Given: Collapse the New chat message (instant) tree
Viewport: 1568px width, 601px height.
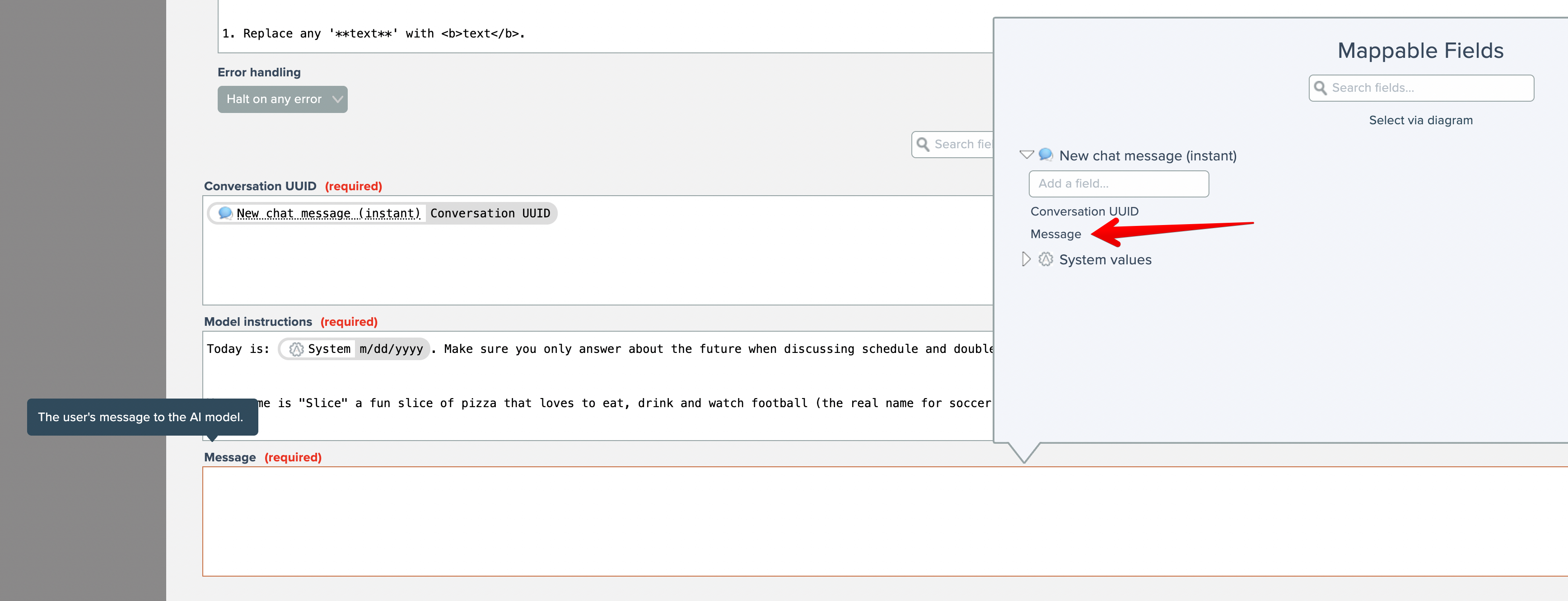Looking at the screenshot, I should tap(1026, 155).
